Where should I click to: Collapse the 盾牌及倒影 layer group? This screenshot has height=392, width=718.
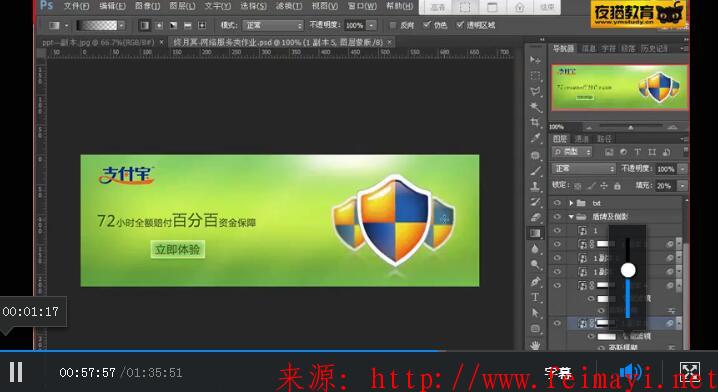pos(571,217)
